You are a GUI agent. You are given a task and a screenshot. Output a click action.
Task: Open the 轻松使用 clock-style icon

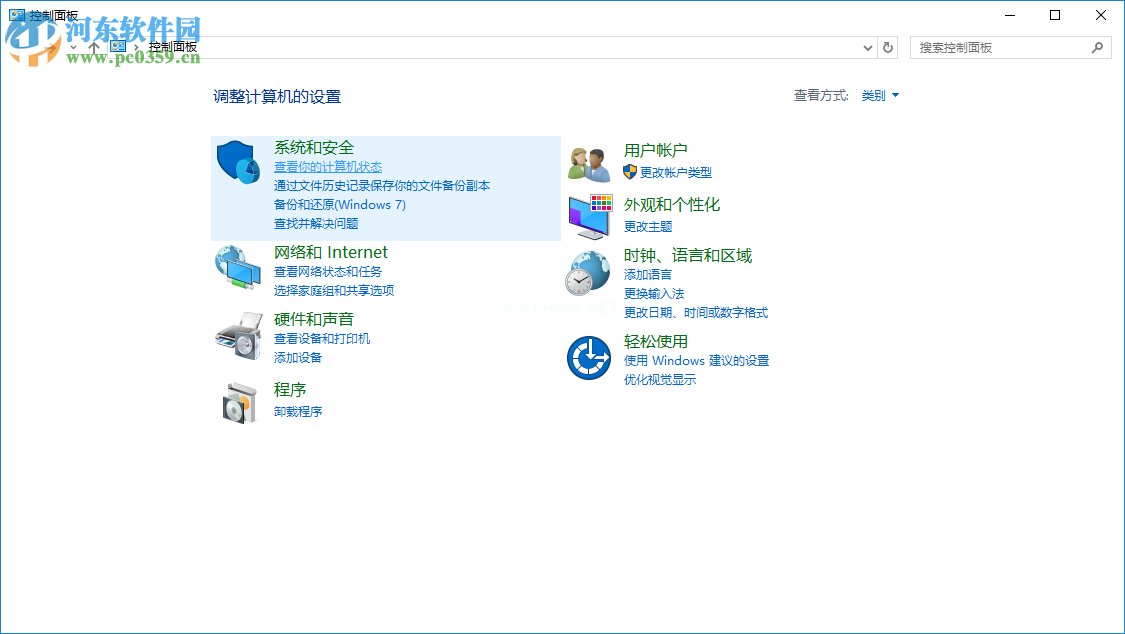pyautogui.click(x=588, y=356)
